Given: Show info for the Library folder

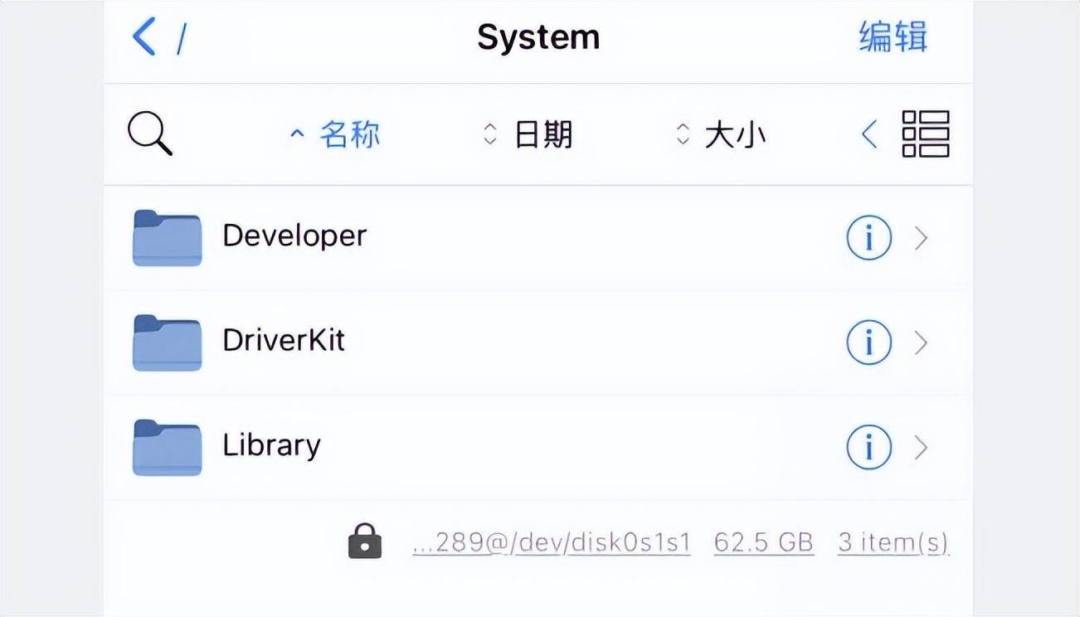Looking at the screenshot, I should point(869,447).
